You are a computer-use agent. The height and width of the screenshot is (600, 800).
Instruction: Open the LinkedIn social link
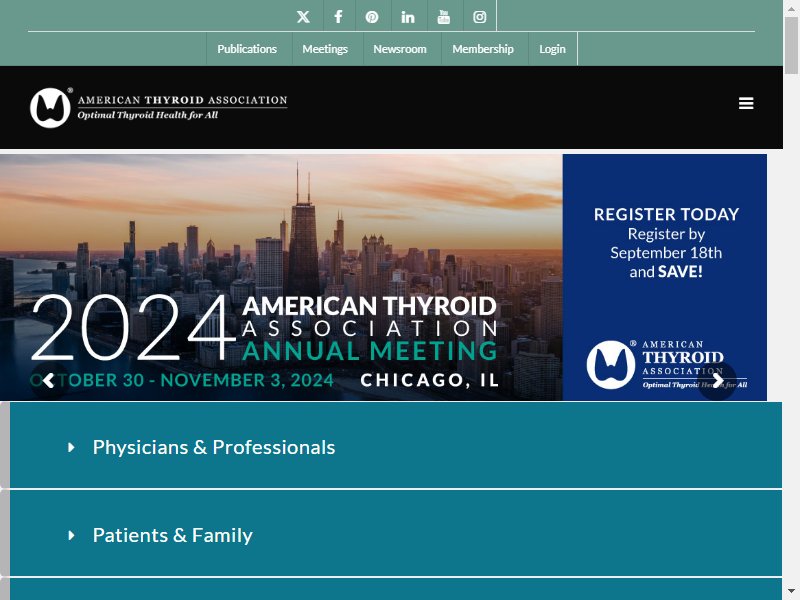(x=408, y=17)
